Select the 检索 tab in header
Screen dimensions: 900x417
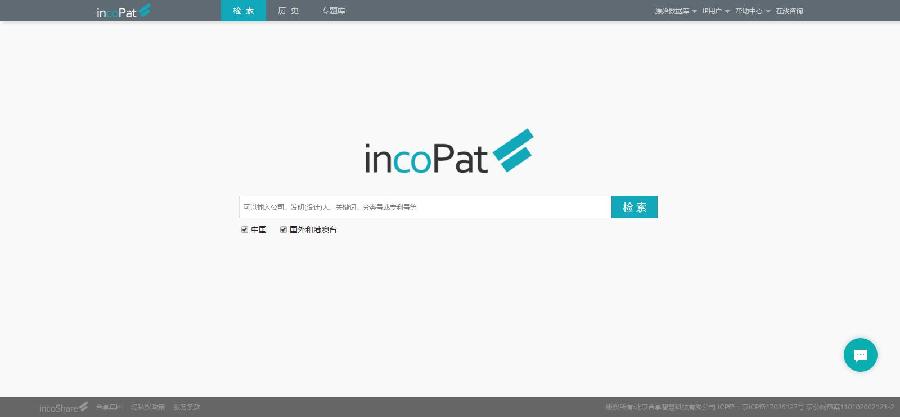tap(243, 11)
